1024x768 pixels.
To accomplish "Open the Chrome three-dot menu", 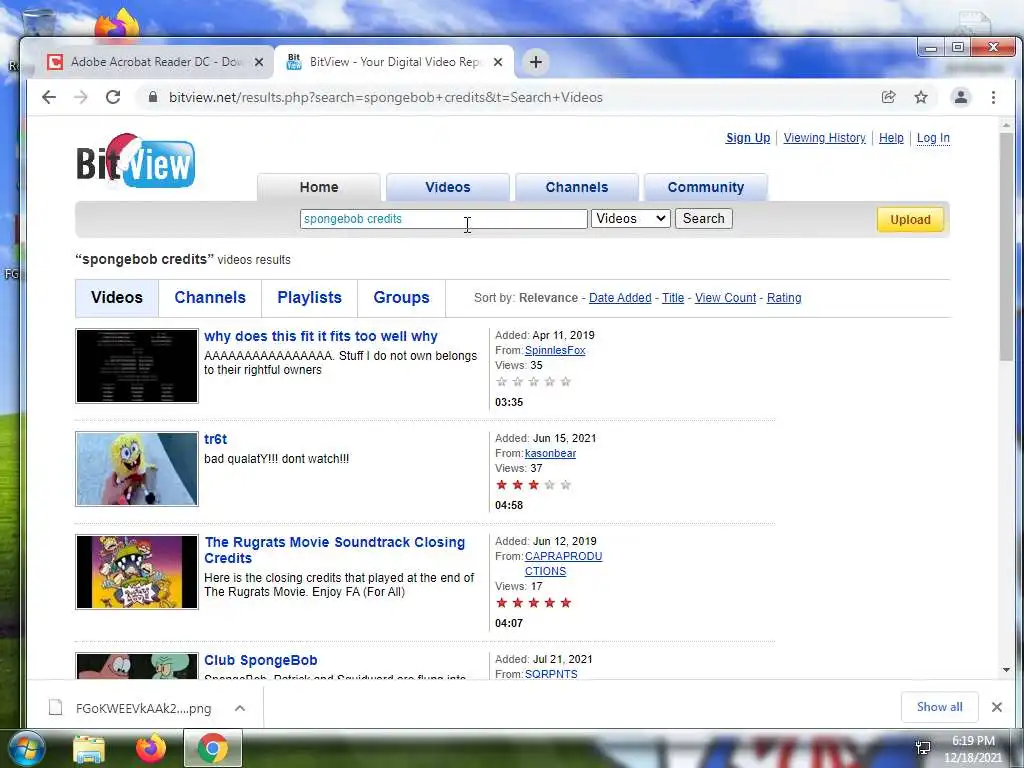I will [x=993, y=97].
